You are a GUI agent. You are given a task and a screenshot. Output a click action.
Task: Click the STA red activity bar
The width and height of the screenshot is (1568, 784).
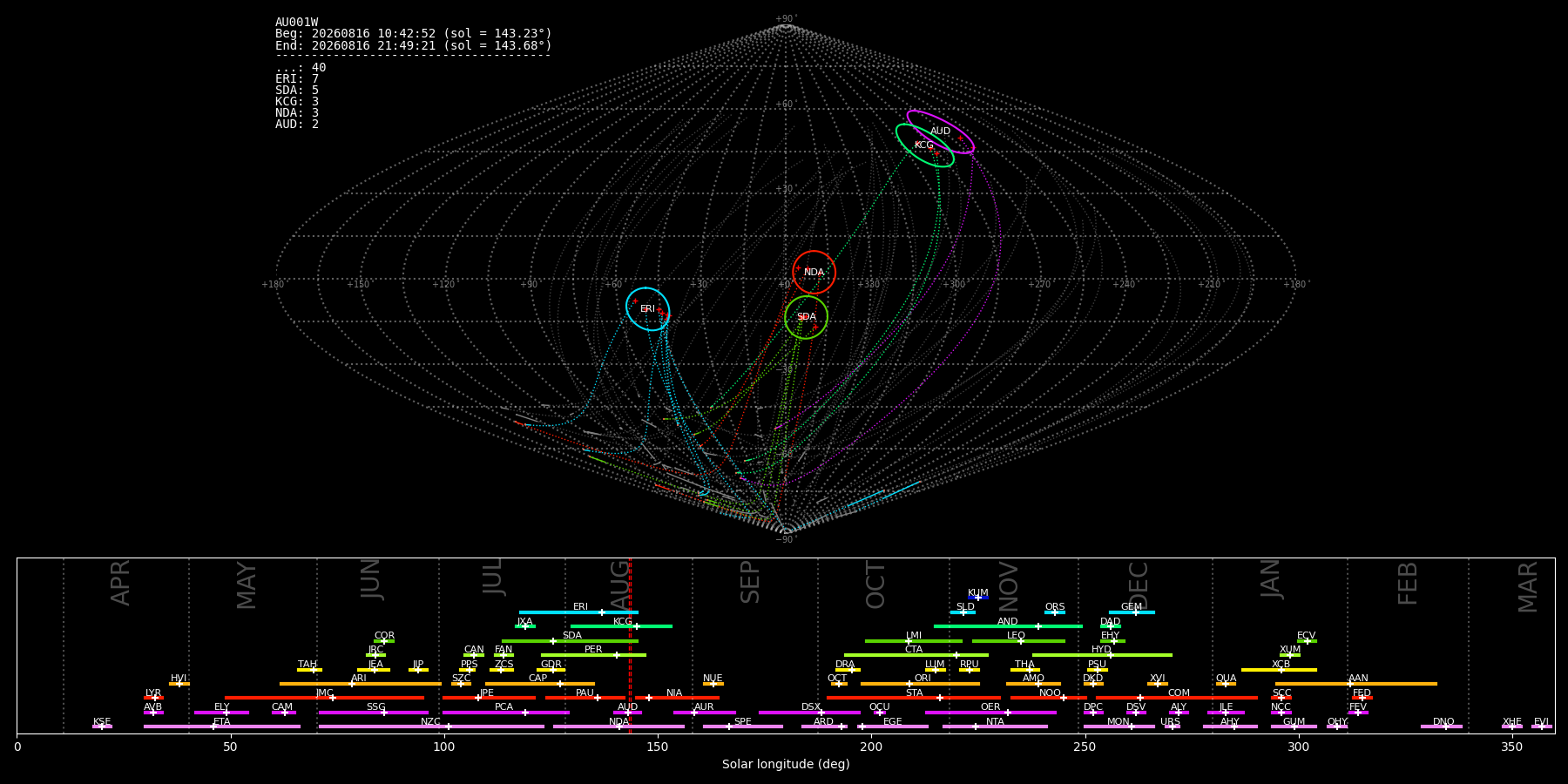pos(914,698)
